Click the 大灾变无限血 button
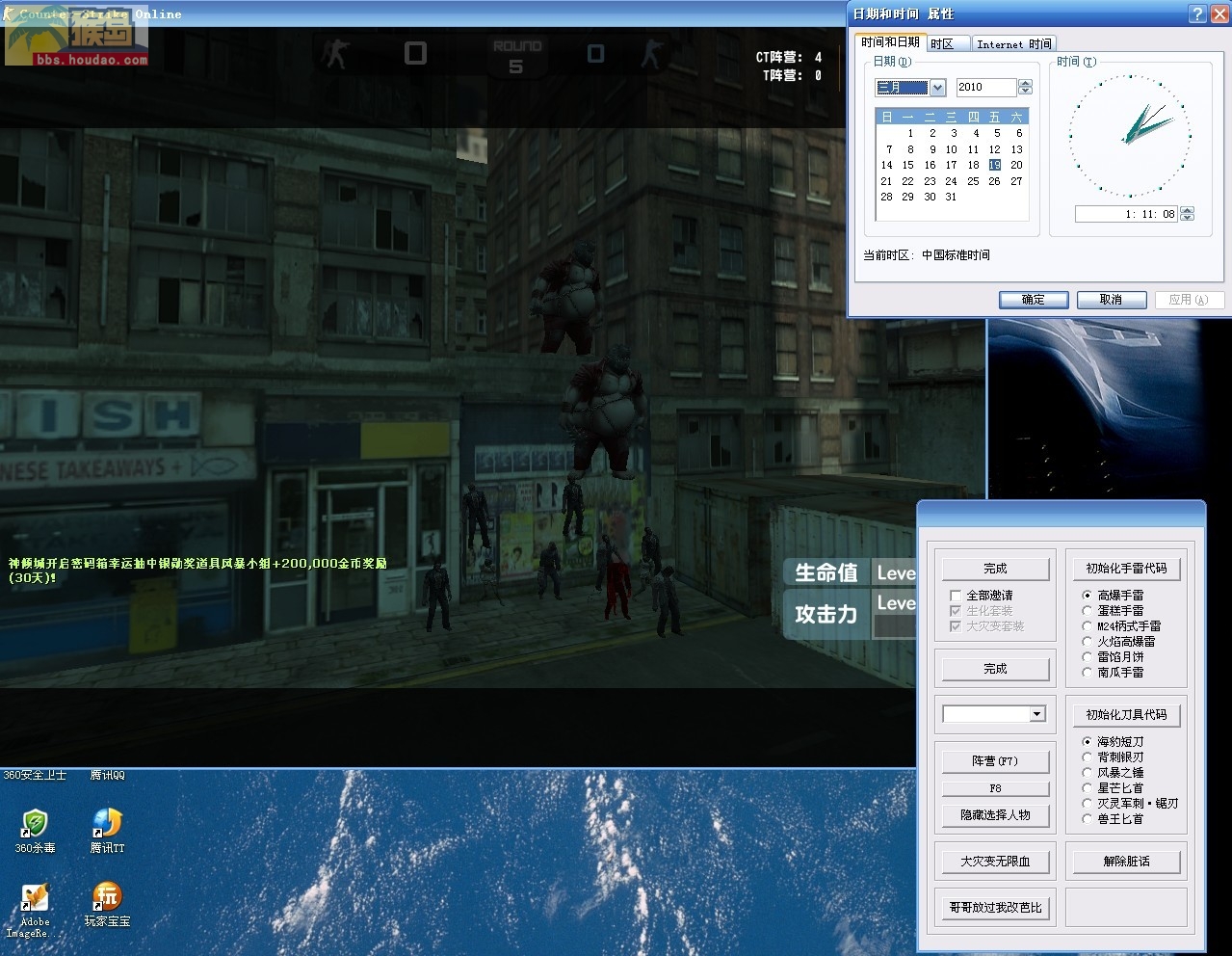This screenshot has height=956, width=1232. point(995,862)
